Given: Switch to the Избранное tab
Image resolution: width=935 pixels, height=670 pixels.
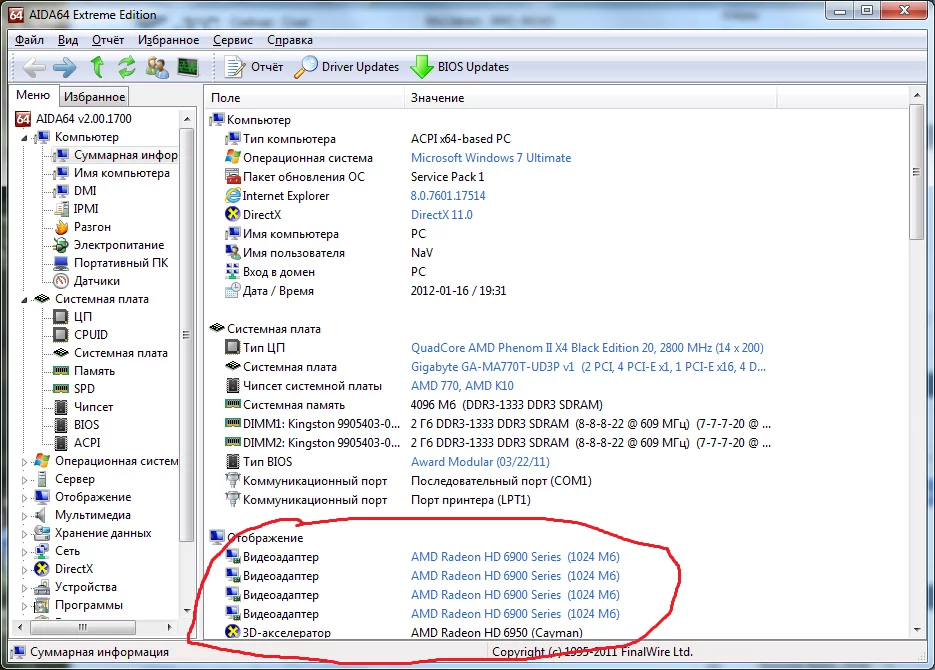Looking at the screenshot, I should pyautogui.click(x=94, y=96).
